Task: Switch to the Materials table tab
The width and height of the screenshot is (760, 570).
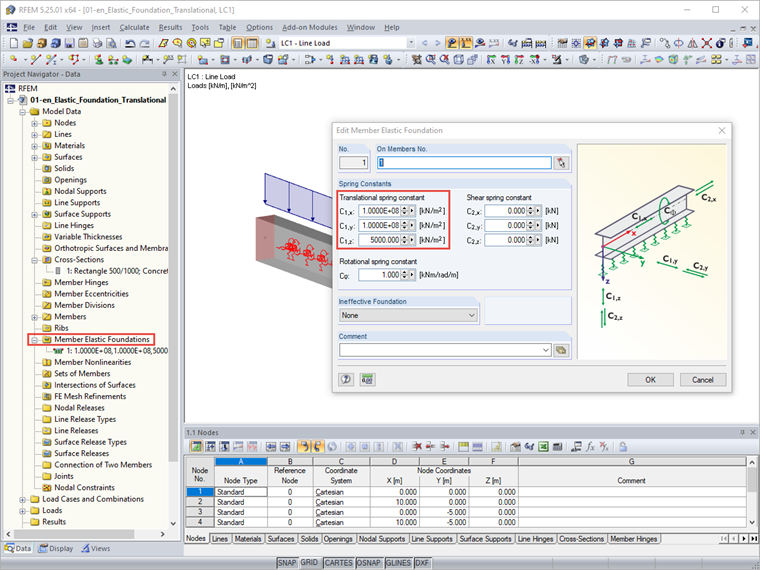Action: click(x=247, y=539)
